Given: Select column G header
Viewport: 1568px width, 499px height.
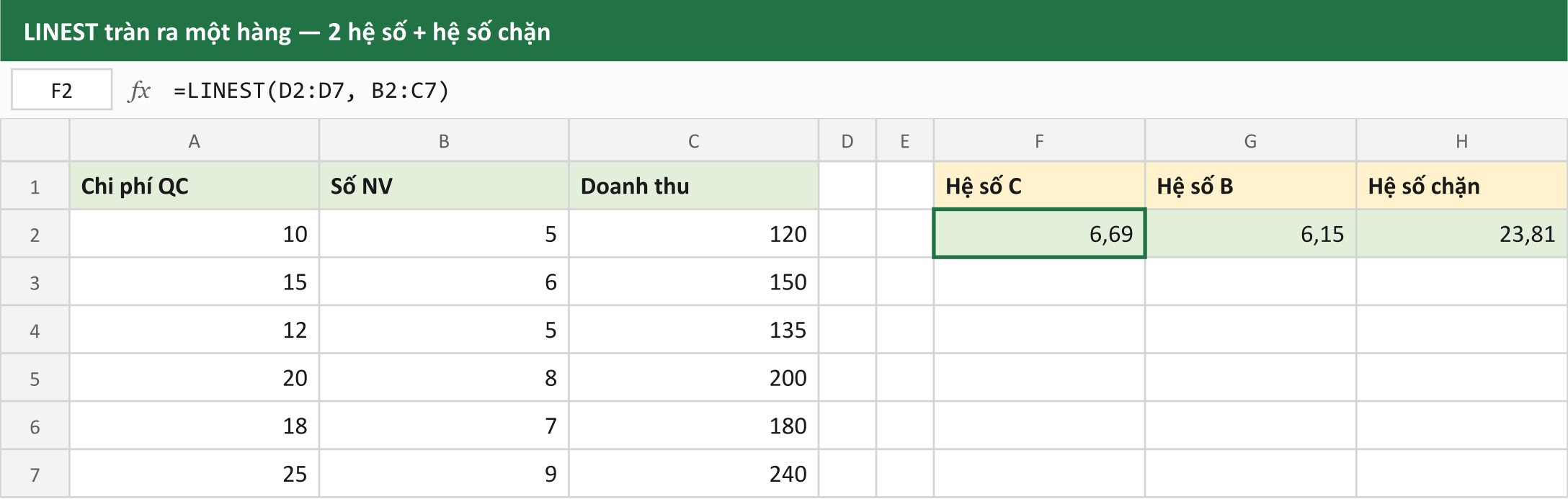Looking at the screenshot, I should click(x=1251, y=141).
